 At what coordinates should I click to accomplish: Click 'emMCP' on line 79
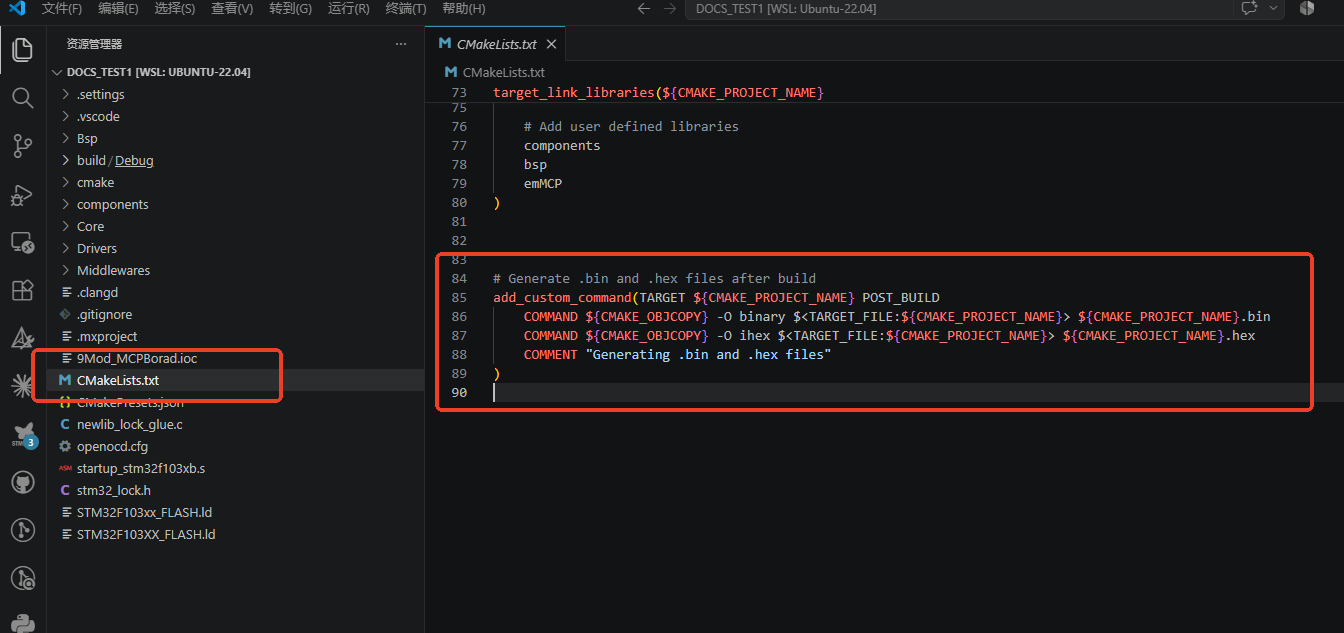543,184
